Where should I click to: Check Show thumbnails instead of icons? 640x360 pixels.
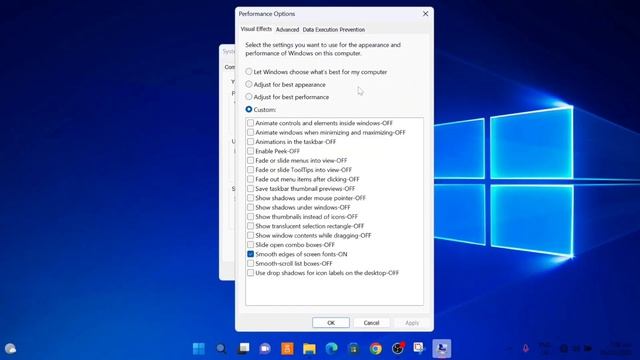(251, 217)
